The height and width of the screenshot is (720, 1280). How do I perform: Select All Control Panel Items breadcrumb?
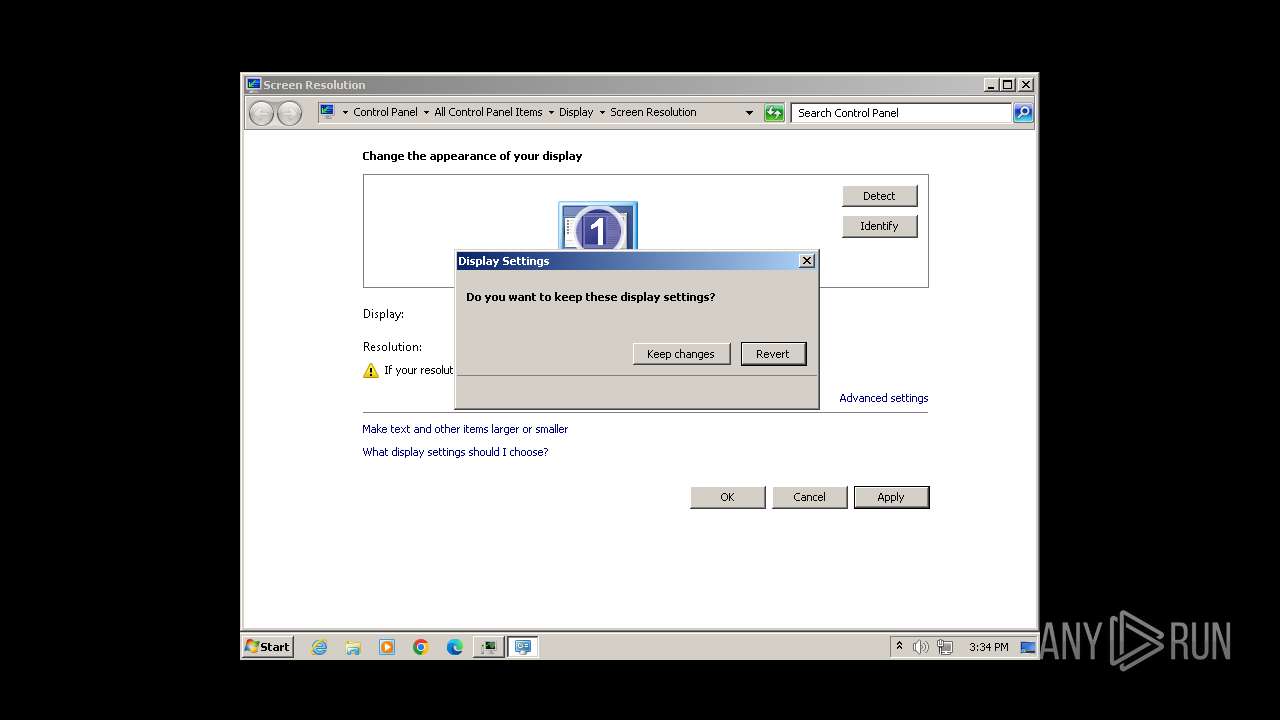pos(488,112)
